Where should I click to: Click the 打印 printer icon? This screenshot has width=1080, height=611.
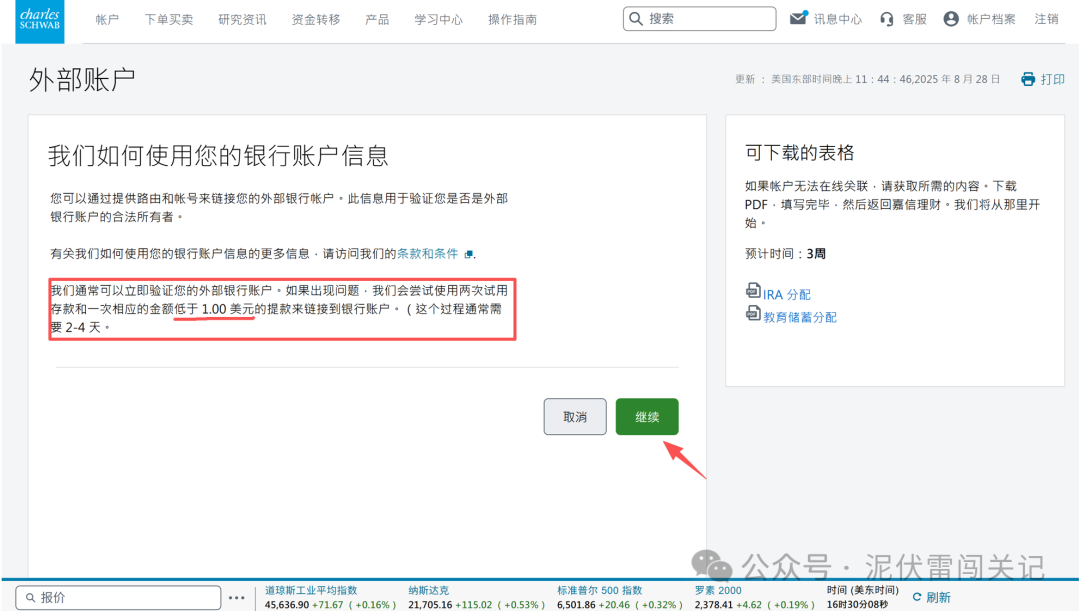(1027, 78)
